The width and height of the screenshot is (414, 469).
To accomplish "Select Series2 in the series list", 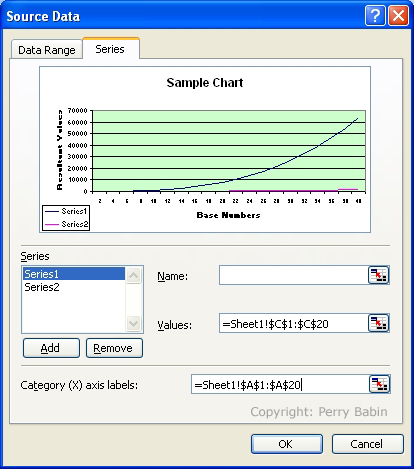I will coord(74,287).
